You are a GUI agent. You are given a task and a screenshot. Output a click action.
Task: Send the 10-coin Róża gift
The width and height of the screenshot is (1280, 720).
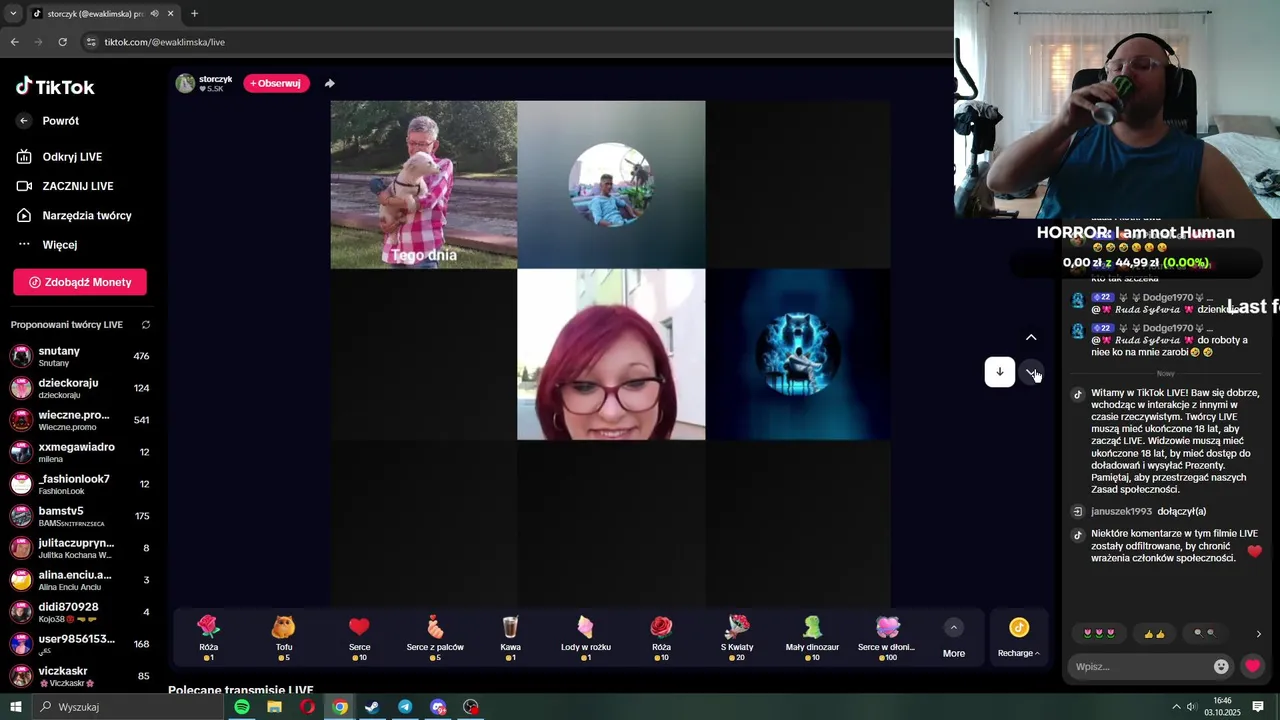pos(661,637)
